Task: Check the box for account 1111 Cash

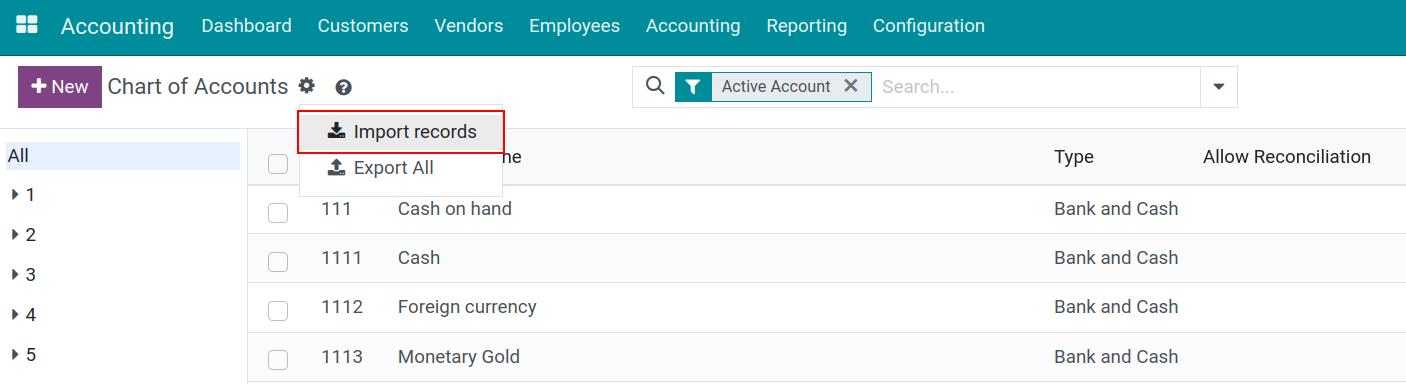Action: (x=278, y=262)
